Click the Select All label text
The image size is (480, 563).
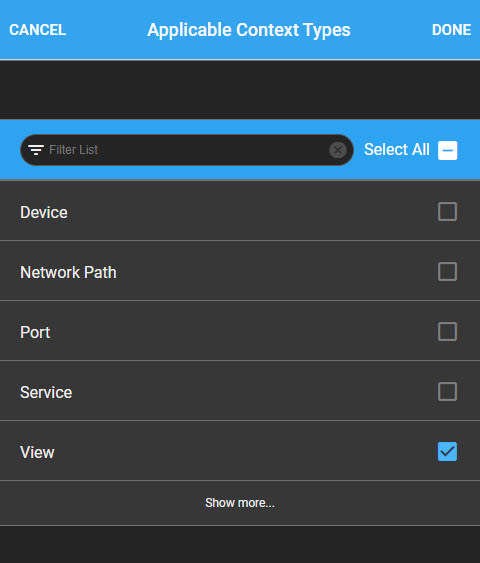click(397, 150)
